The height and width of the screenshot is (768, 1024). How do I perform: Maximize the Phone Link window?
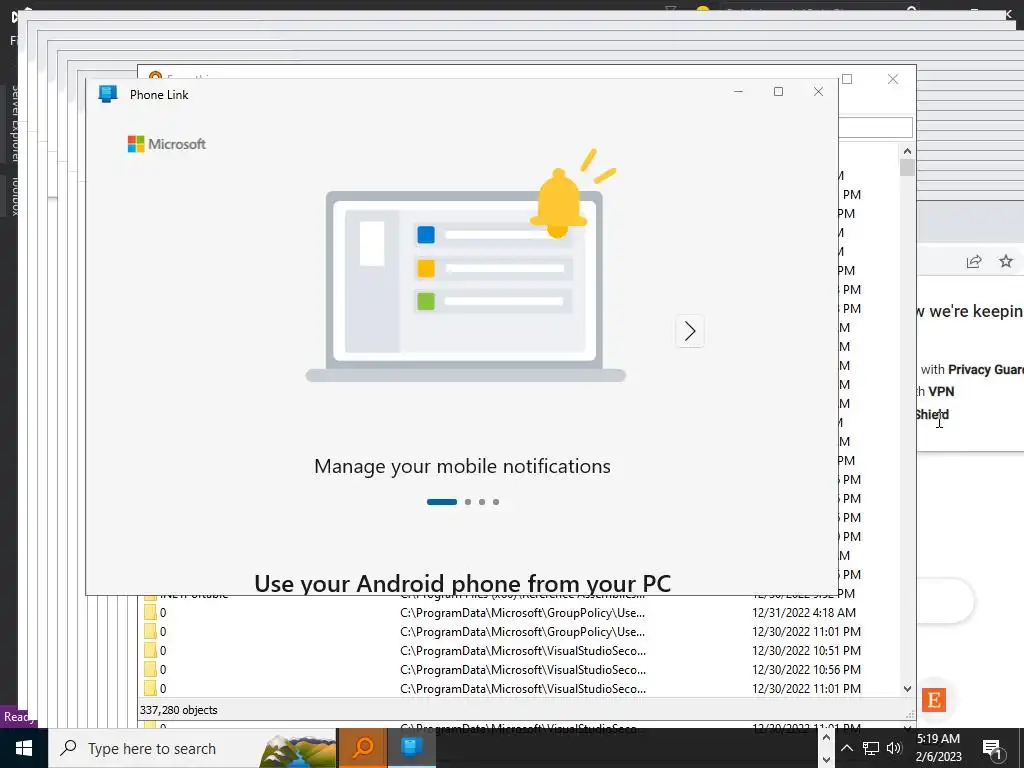(x=778, y=91)
